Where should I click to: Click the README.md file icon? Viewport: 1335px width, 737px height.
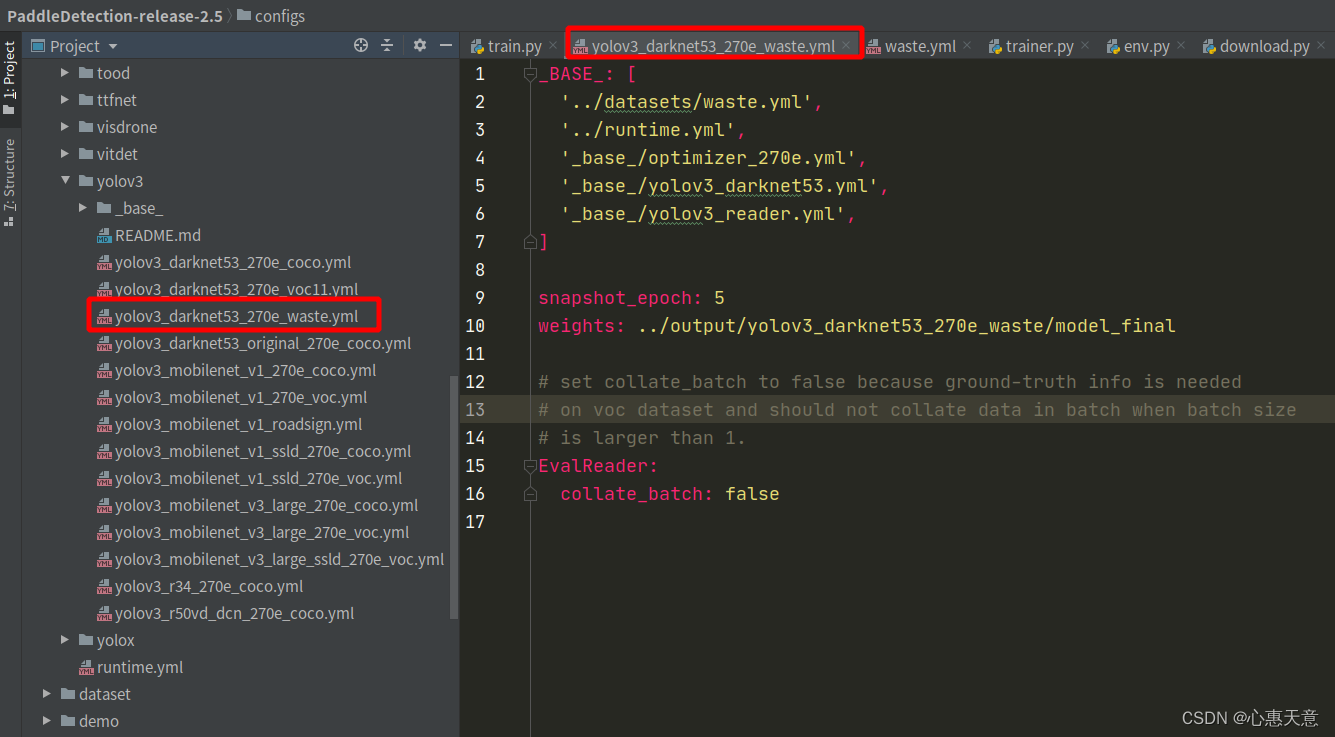(105, 235)
